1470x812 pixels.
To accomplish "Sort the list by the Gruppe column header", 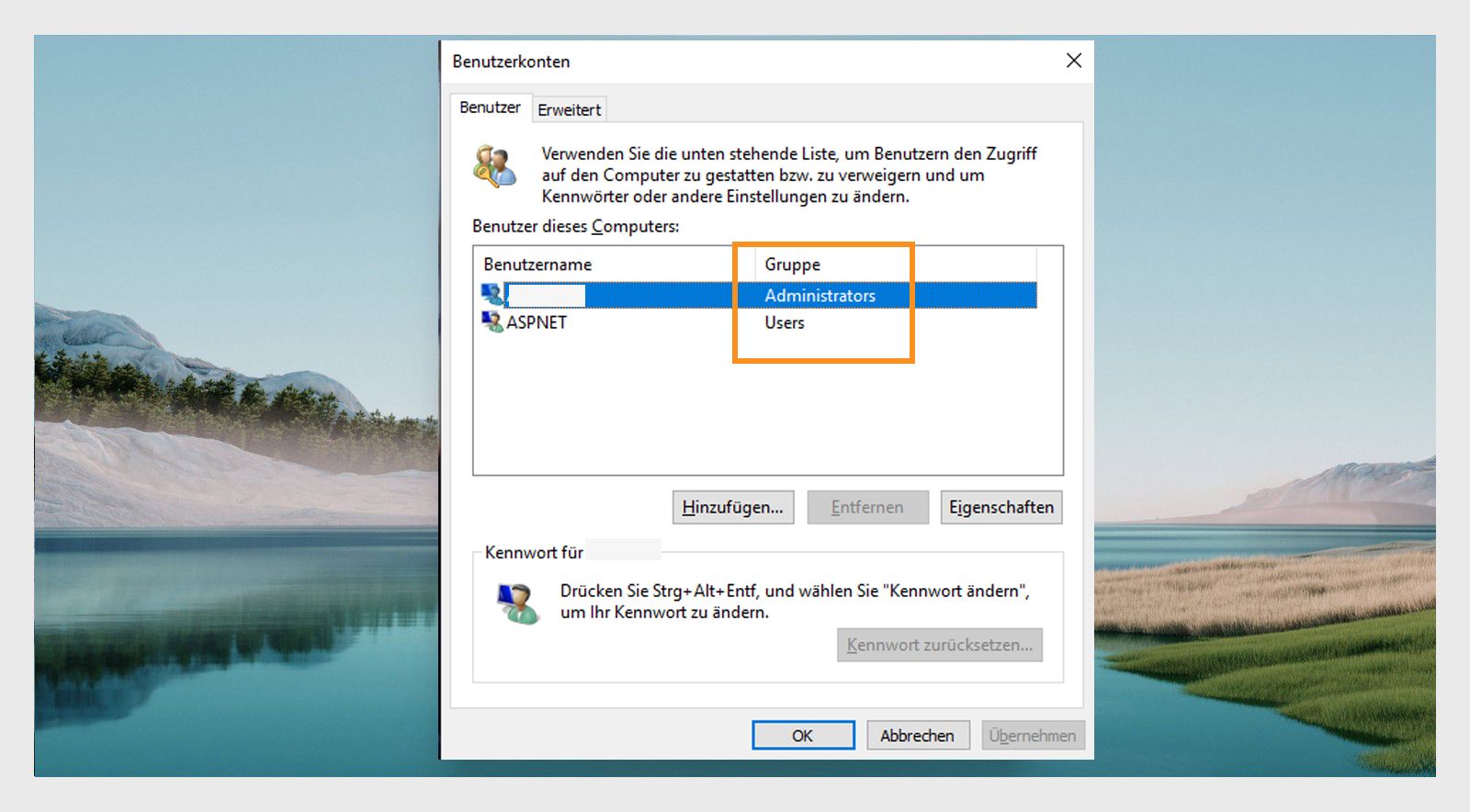I will pyautogui.click(x=896, y=264).
